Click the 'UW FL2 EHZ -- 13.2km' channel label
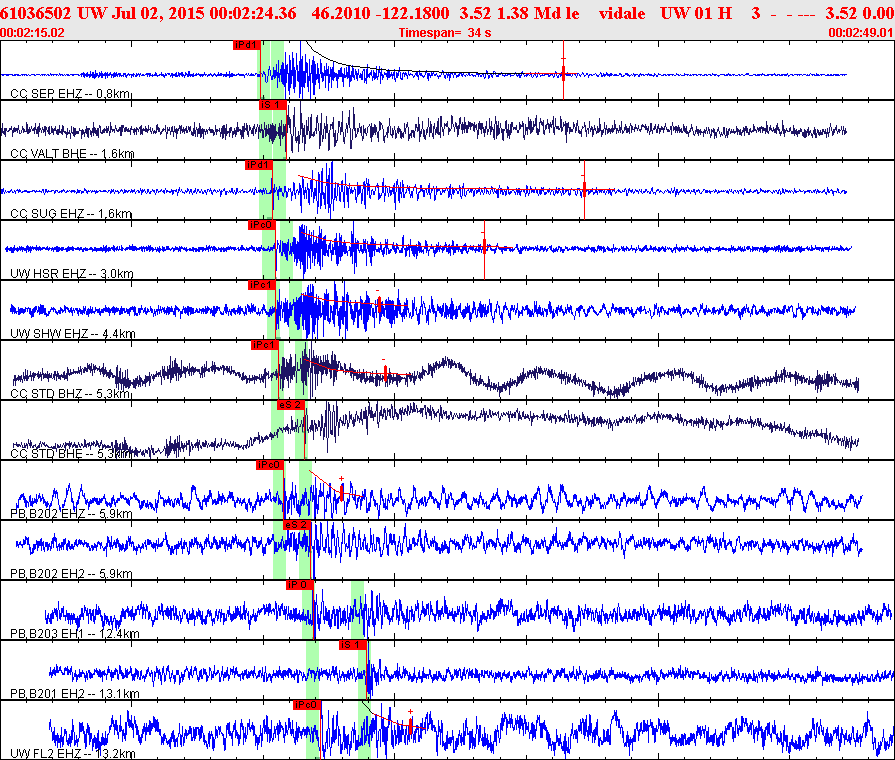Image resolution: width=895 pixels, height=760 pixels. point(73,753)
